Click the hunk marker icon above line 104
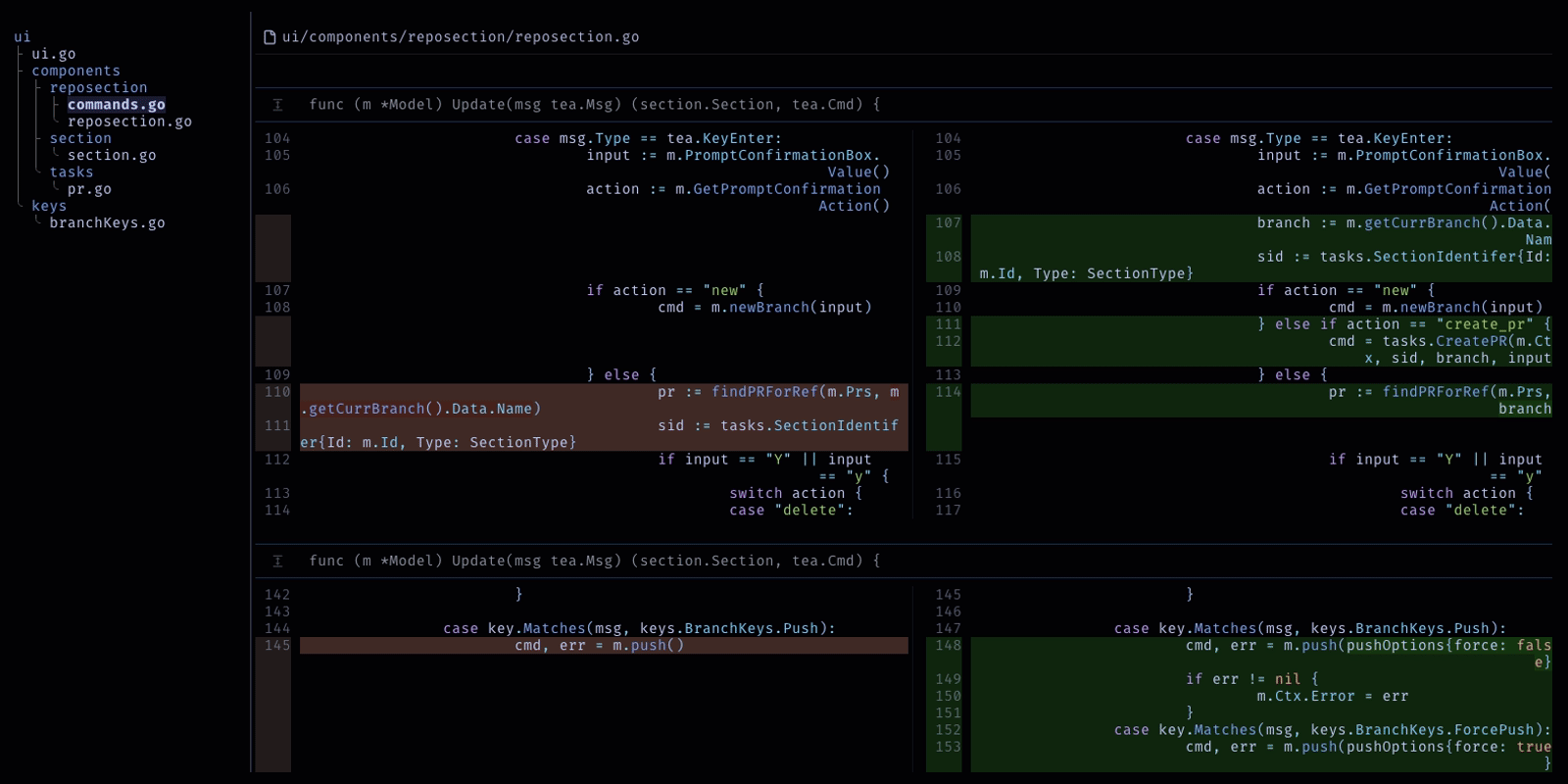Screen dimensions: 1568x784 [x=277, y=105]
